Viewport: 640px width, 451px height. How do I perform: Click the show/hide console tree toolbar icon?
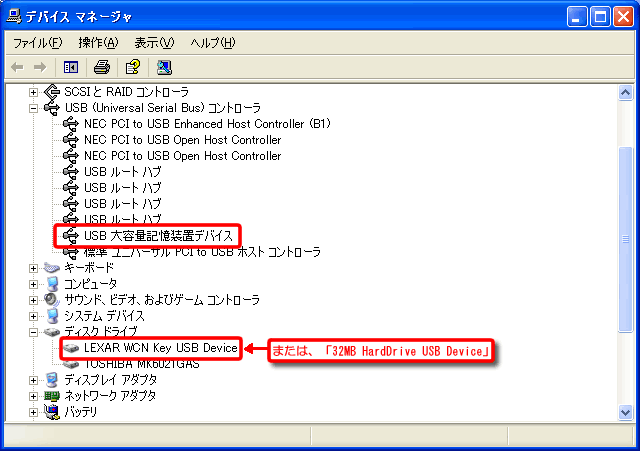tap(71, 67)
